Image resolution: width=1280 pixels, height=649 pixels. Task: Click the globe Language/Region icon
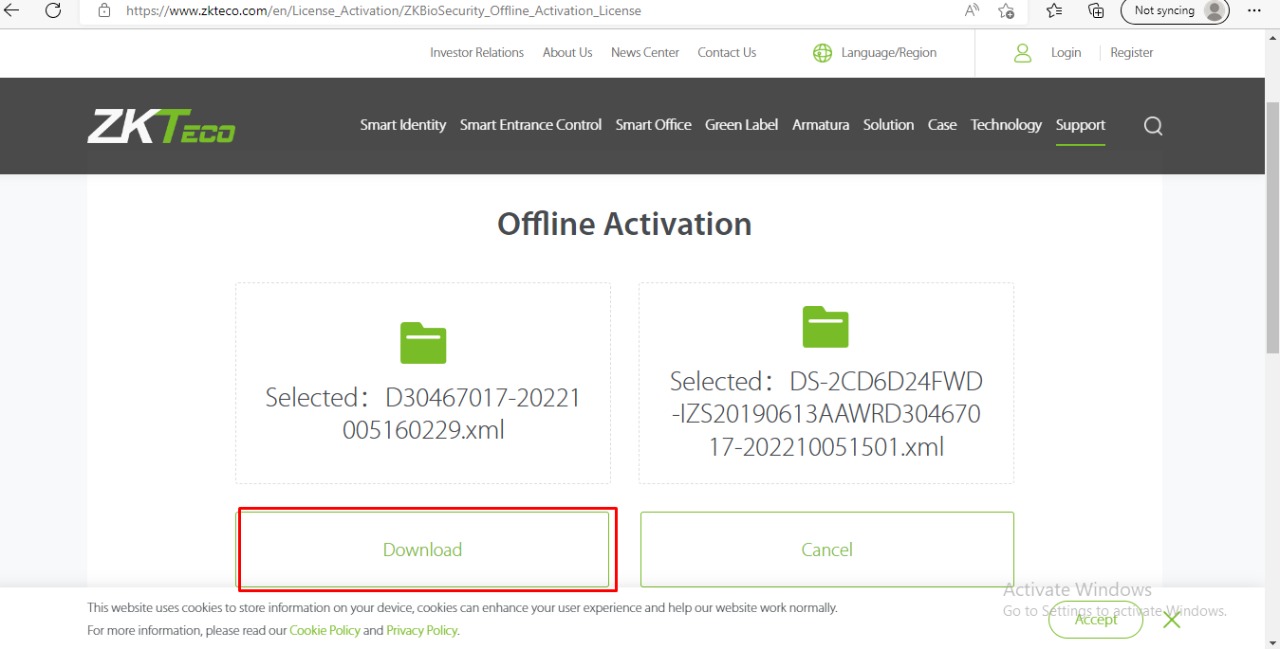tap(822, 53)
